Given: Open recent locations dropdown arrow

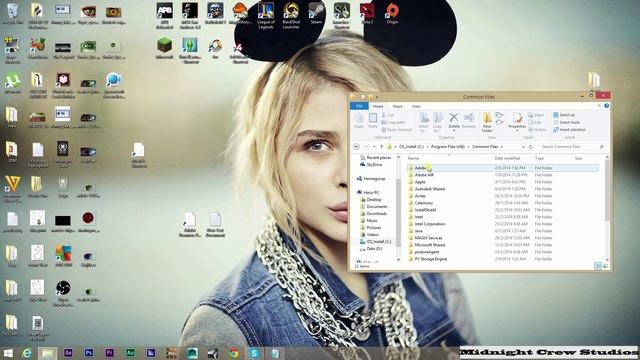Looking at the screenshot, I should point(374,147).
